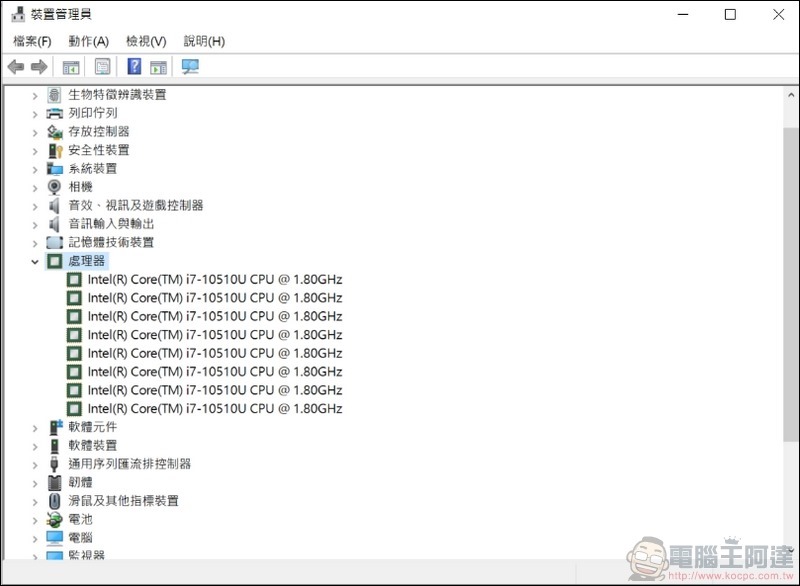
Task: Open the 說明(H) menu
Action: click(x=202, y=41)
